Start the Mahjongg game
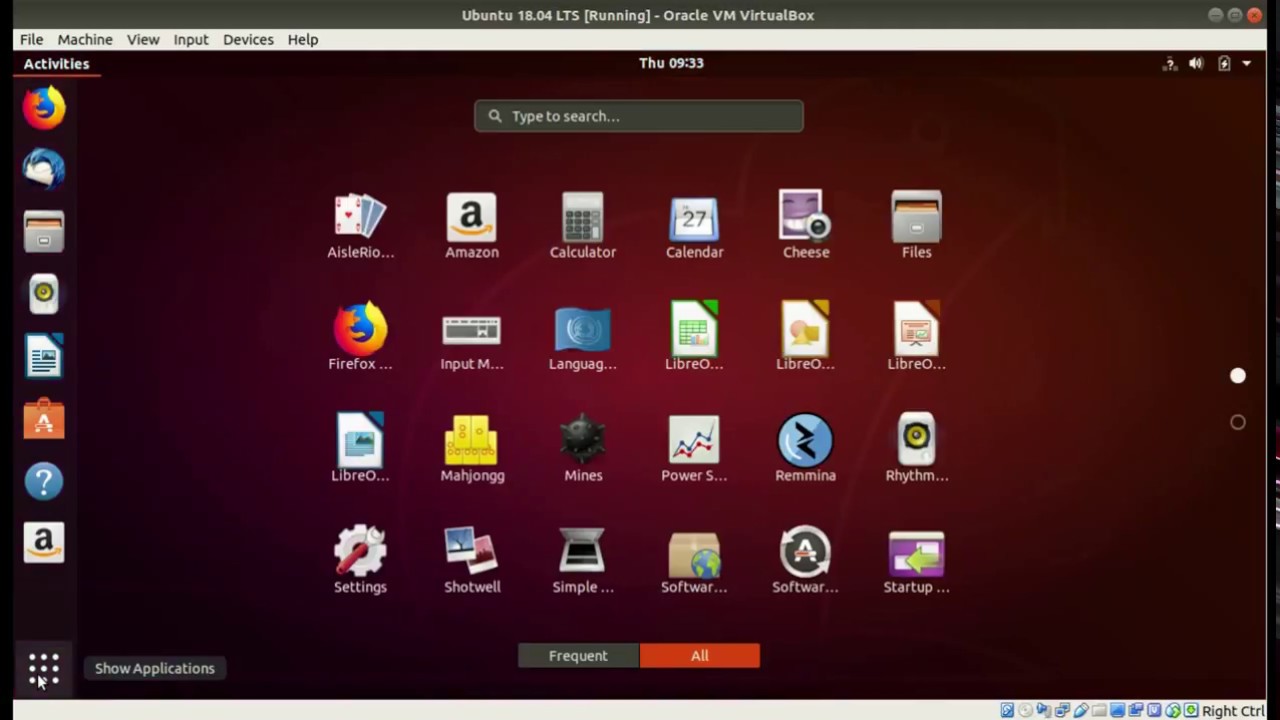Viewport: 1280px width, 720px height. pos(472,449)
